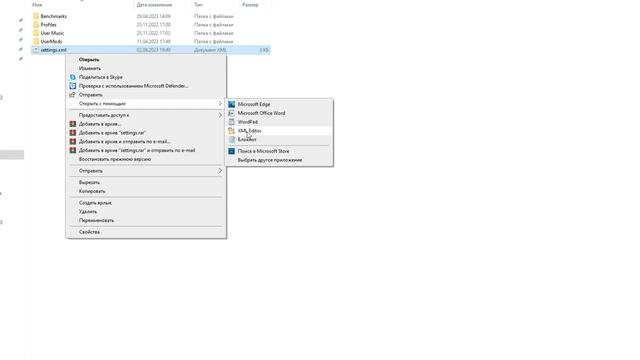Click the settings.xml size cell
The image size is (640, 360).
[264, 50]
